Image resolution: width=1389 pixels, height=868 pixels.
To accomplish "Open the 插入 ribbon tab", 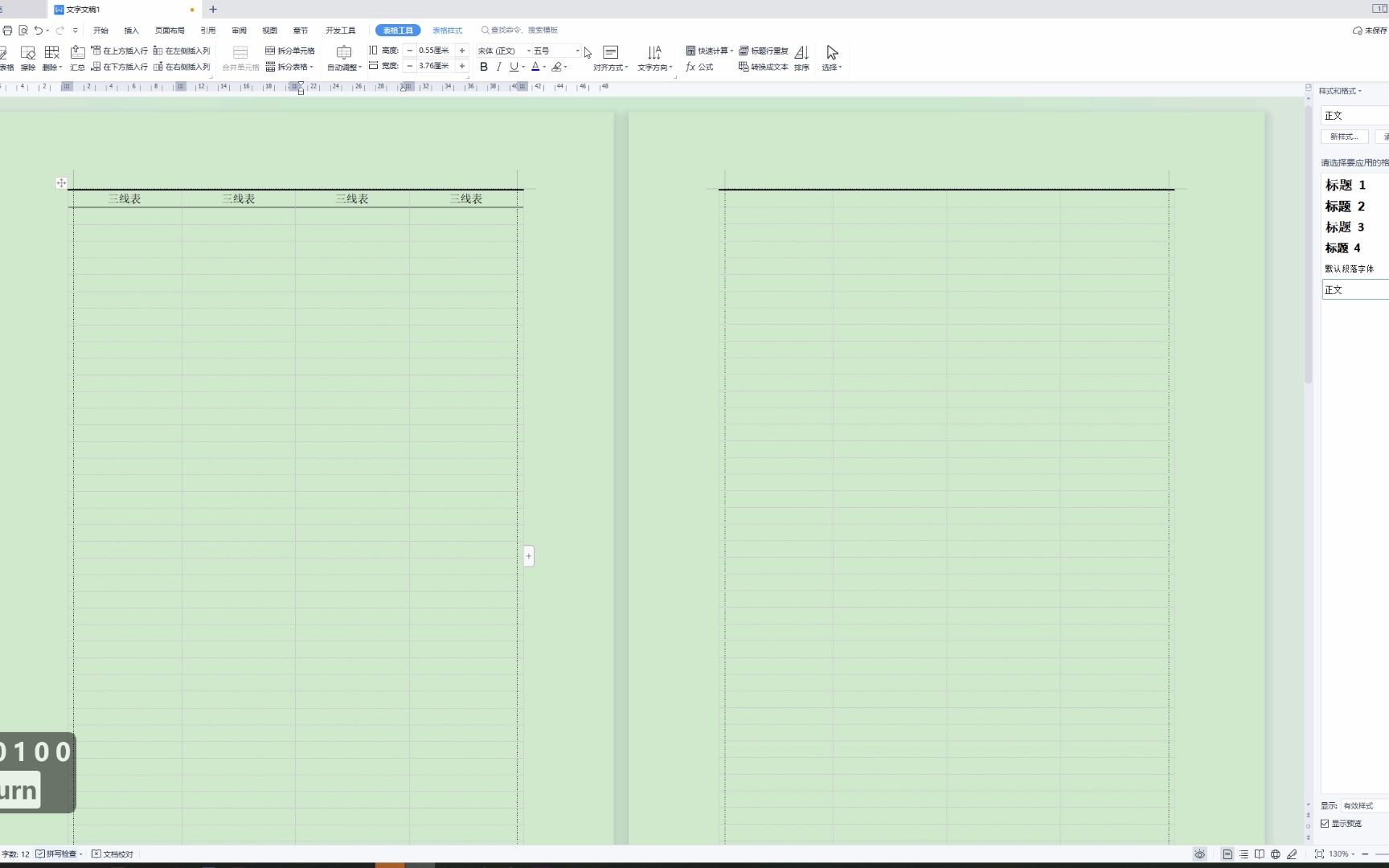I will [x=131, y=31].
